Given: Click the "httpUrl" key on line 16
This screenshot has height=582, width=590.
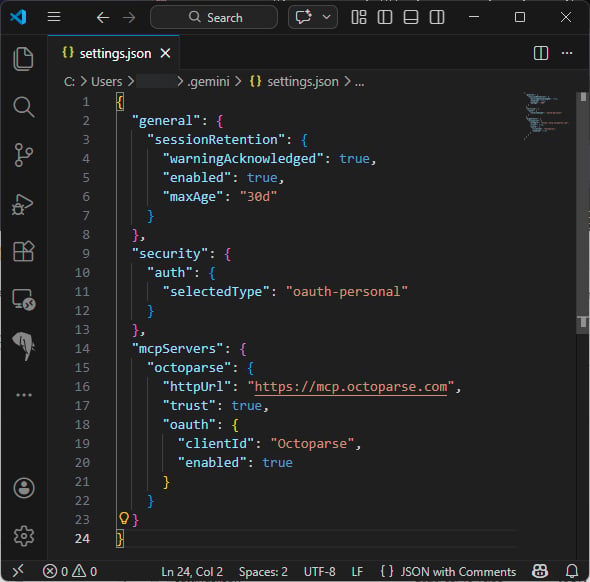Looking at the screenshot, I should click(x=196, y=387).
